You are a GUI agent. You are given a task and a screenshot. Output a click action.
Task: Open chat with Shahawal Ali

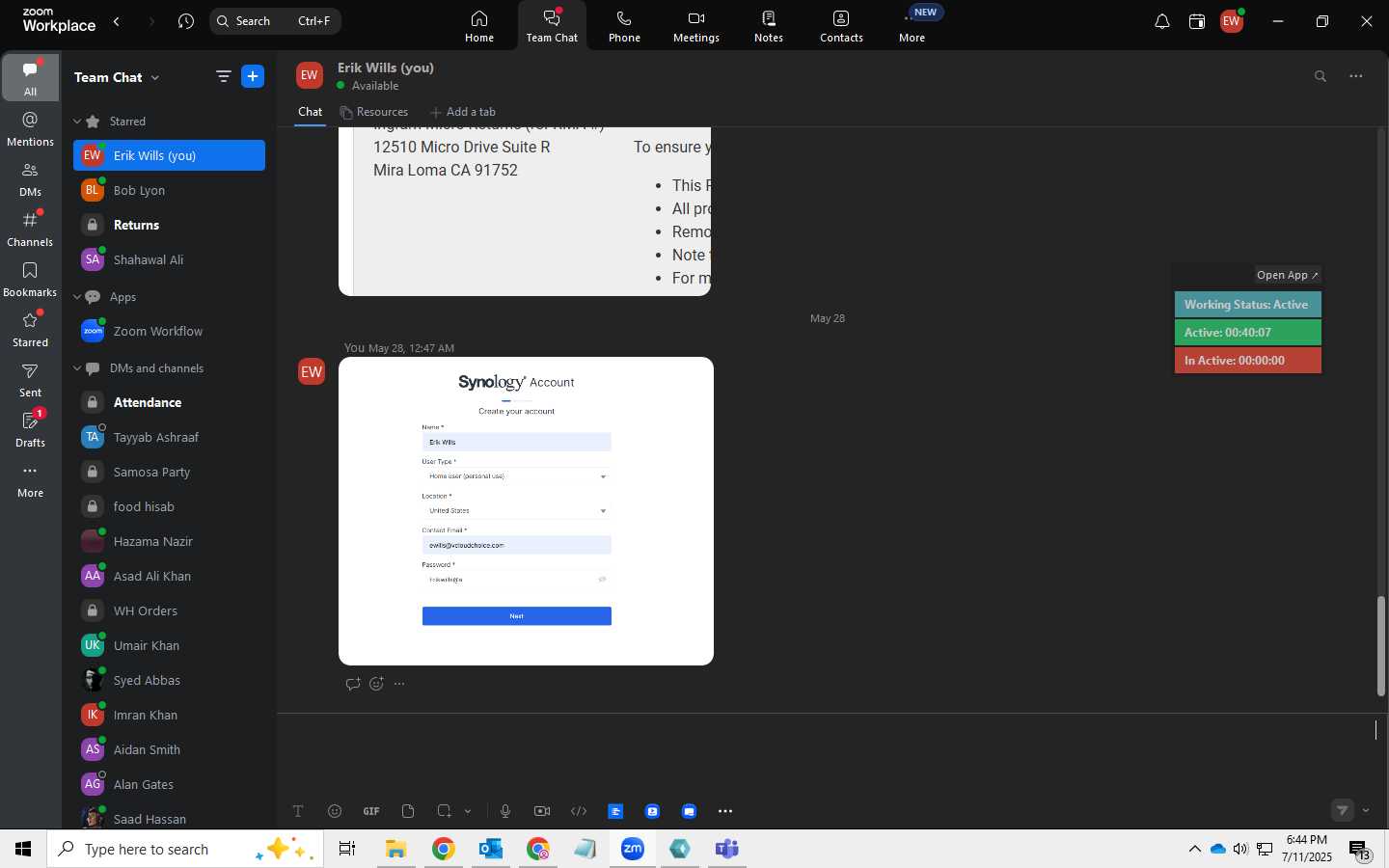click(x=170, y=259)
